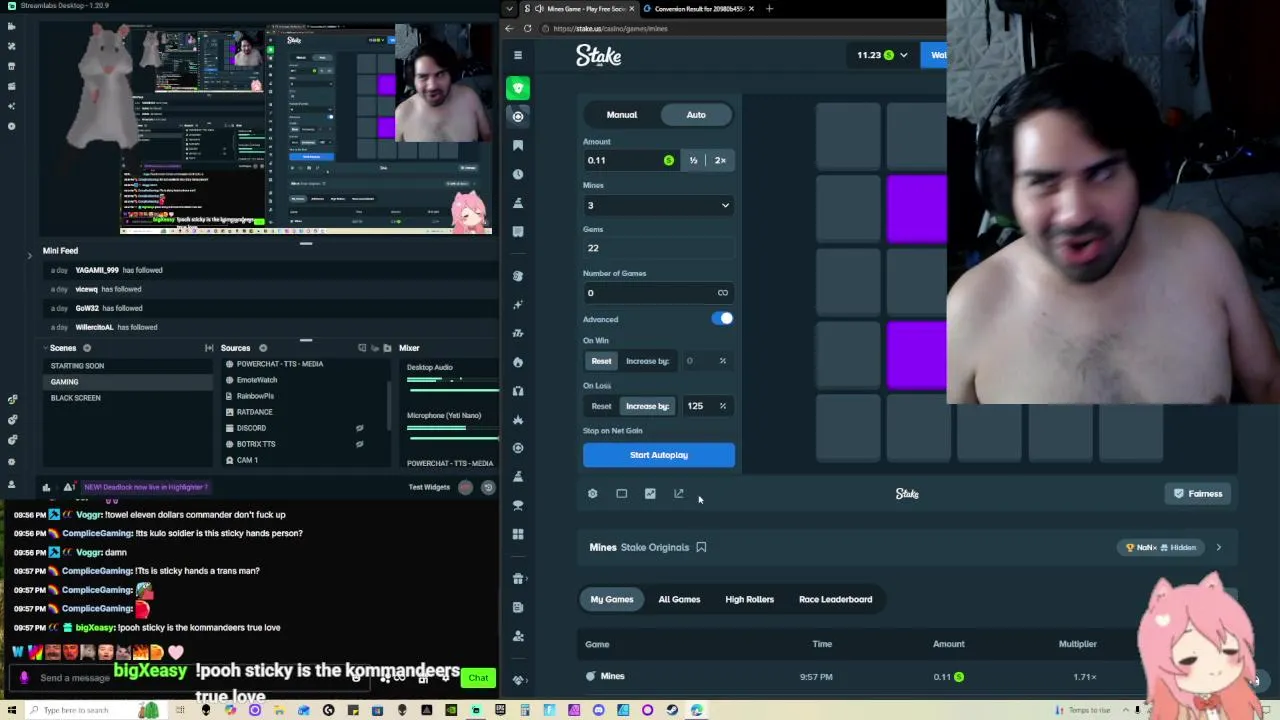
Task: Open the Mines count dropdown
Action: click(x=659, y=205)
